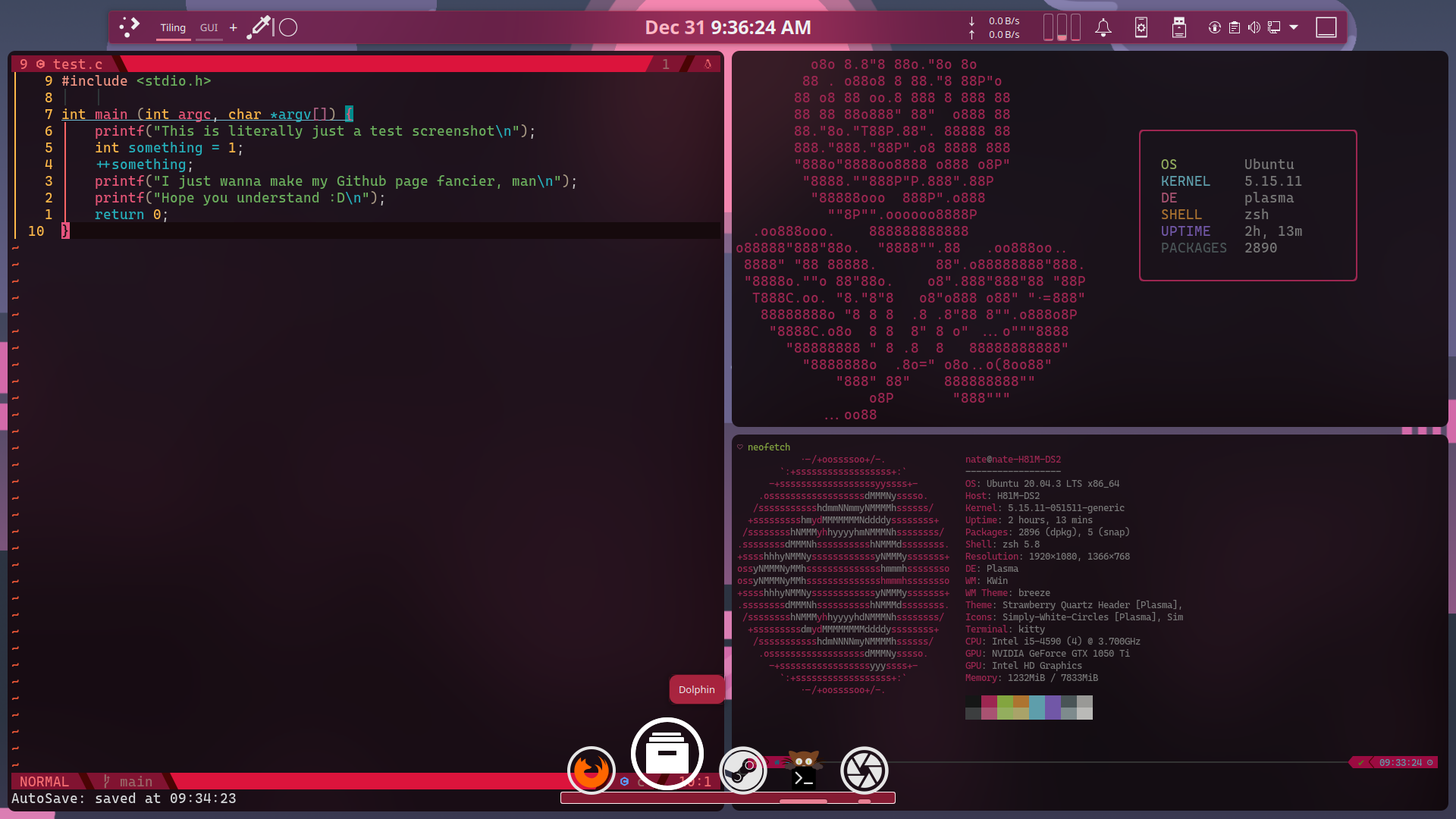The width and height of the screenshot is (1456, 819).
Task: Open wired network connections tray icon
Action: pyautogui.click(x=1274, y=28)
